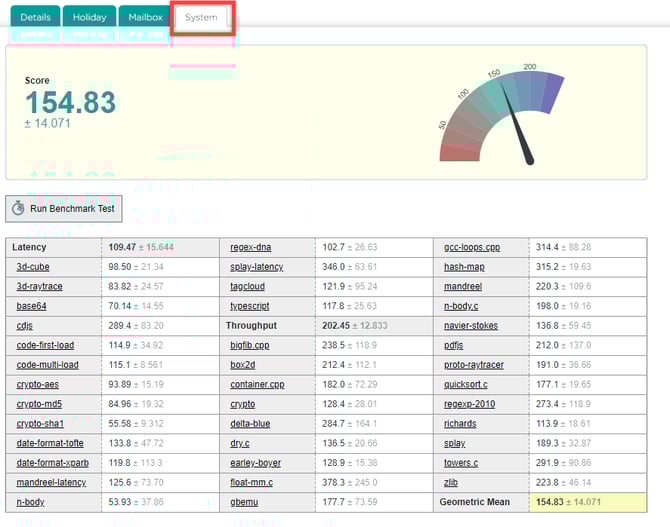Select the navier-stokes benchmark link

[x=469, y=325]
